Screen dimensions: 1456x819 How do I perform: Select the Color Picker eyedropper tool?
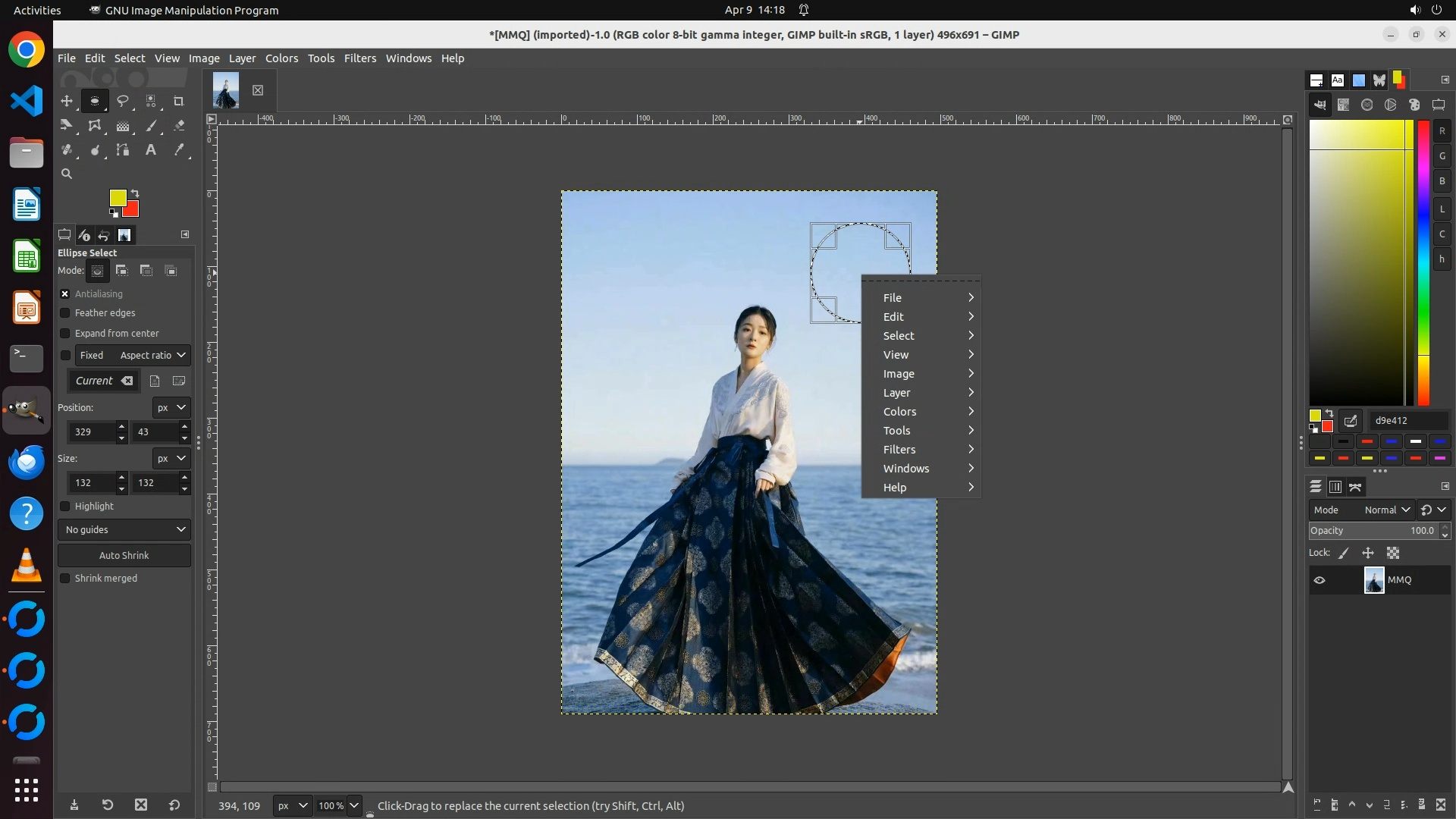click(179, 150)
